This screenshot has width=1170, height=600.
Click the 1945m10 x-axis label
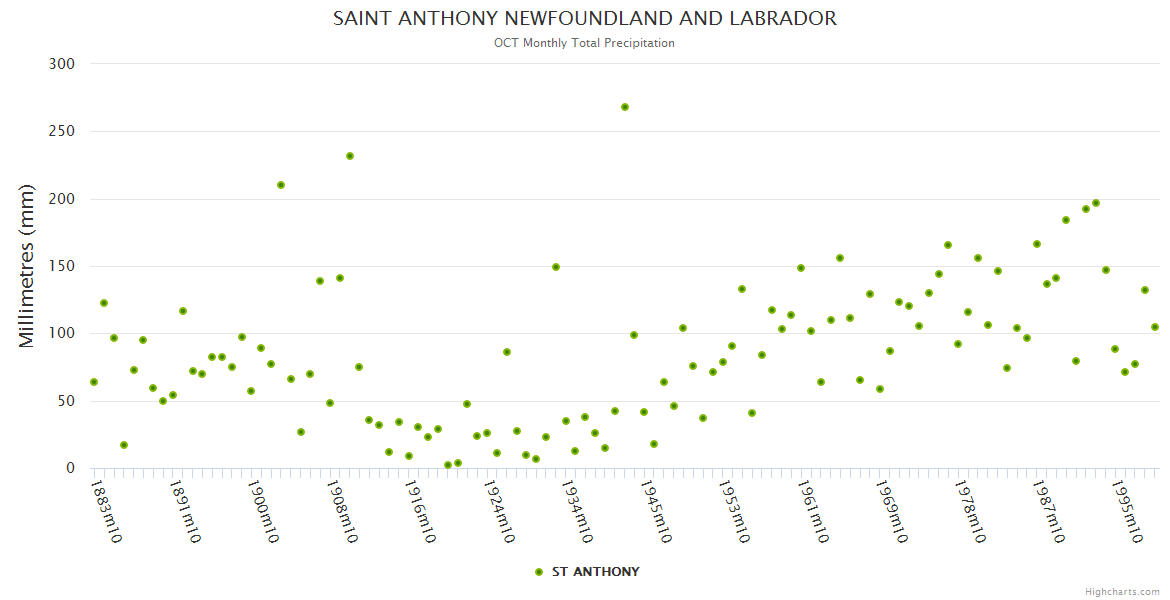coord(653,512)
